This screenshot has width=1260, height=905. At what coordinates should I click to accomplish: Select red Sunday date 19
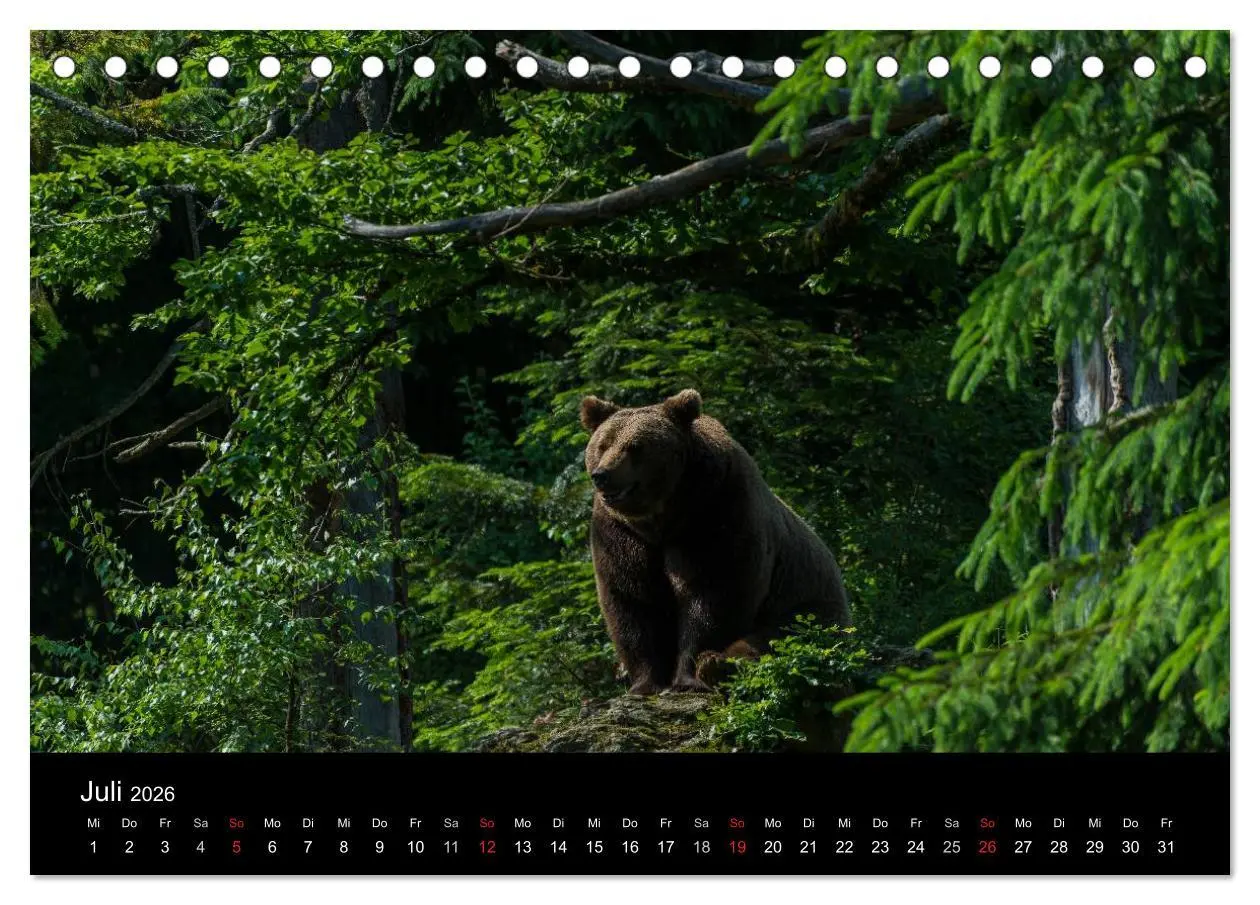pyautogui.click(x=737, y=847)
